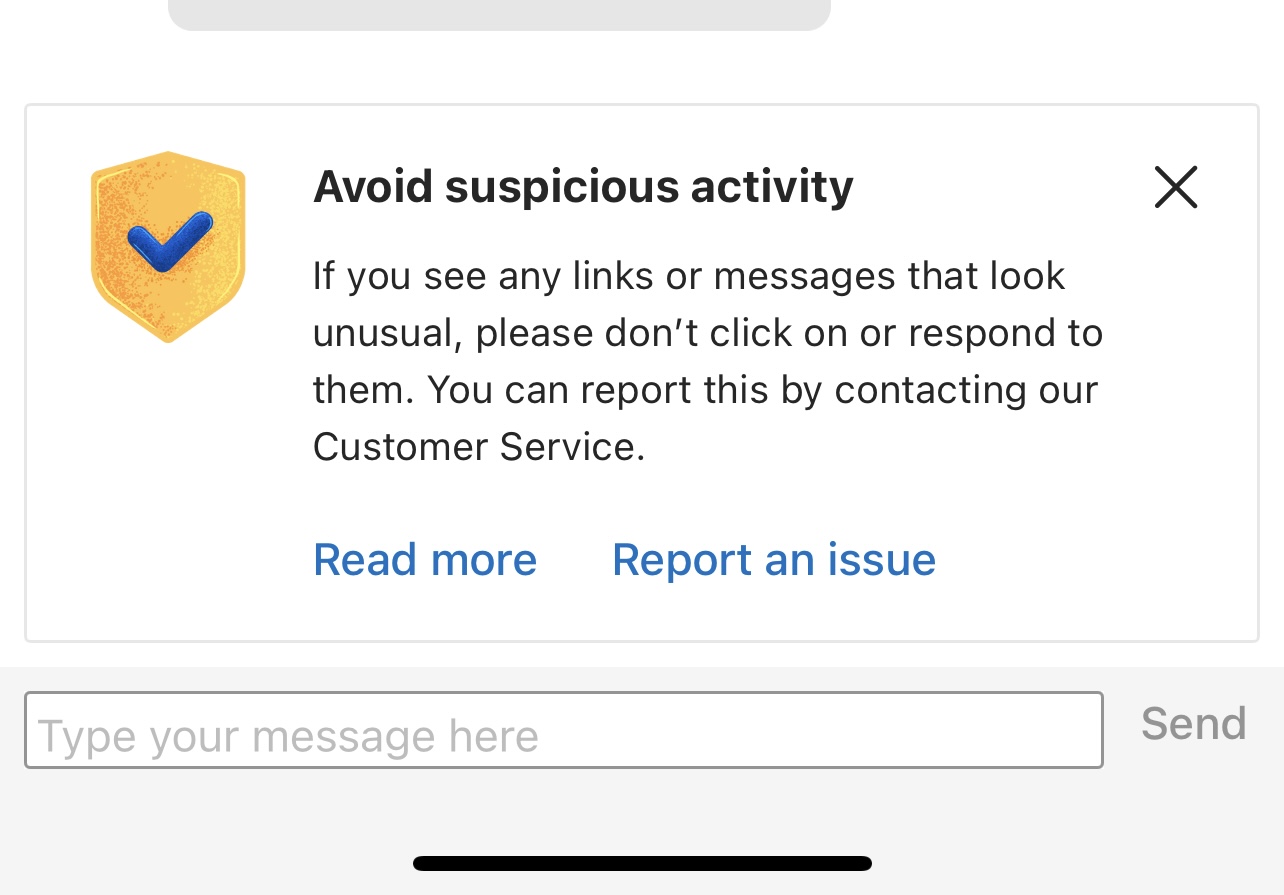
Task: Tap the gray message bubble at top
Action: point(499,14)
